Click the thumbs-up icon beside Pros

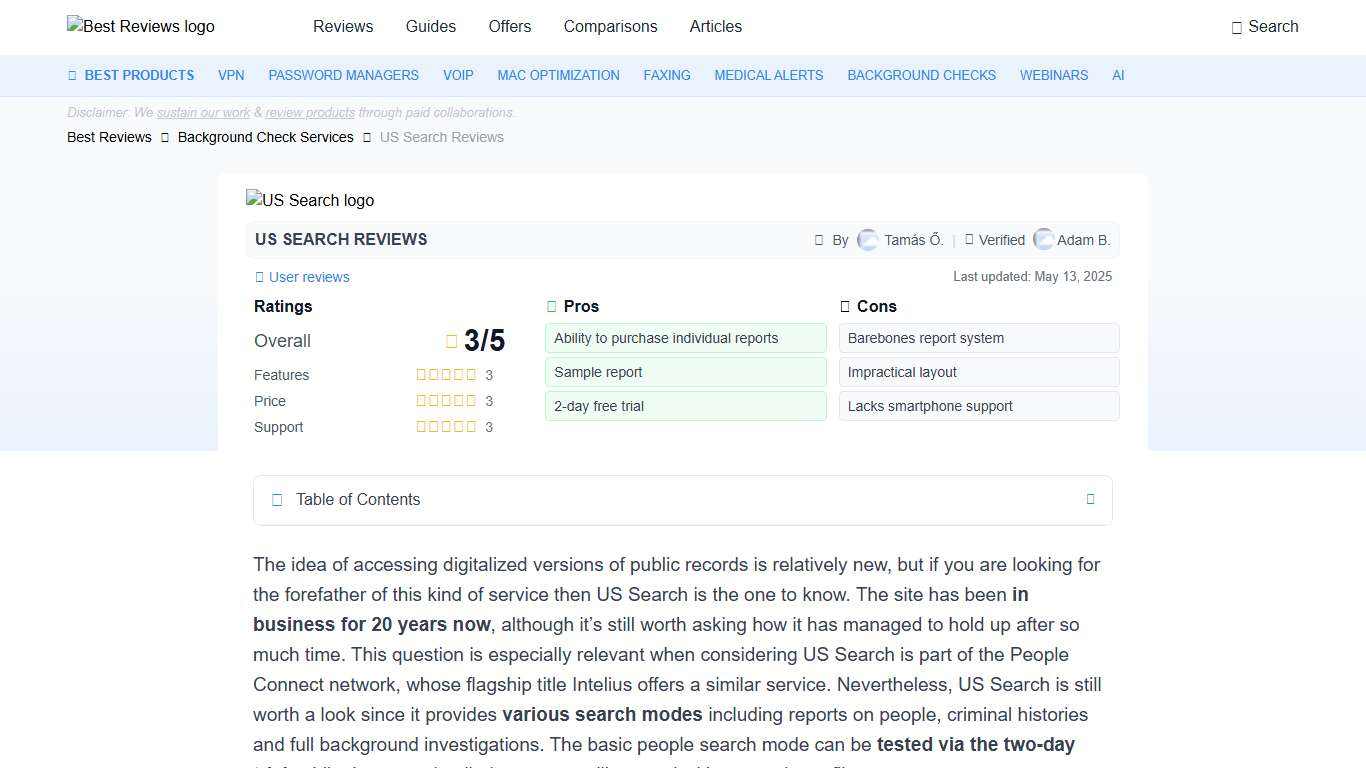pos(551,306)
